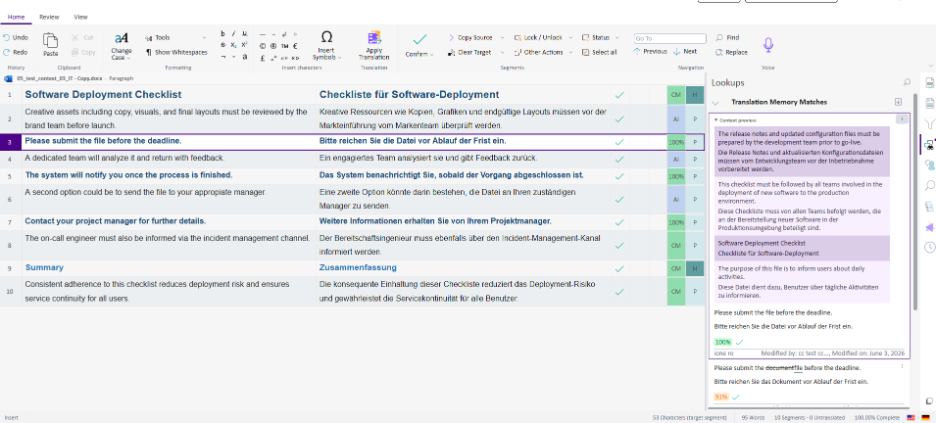Click the Next segment button
Screen dimensions: 936x423
(x=685, y=52)
